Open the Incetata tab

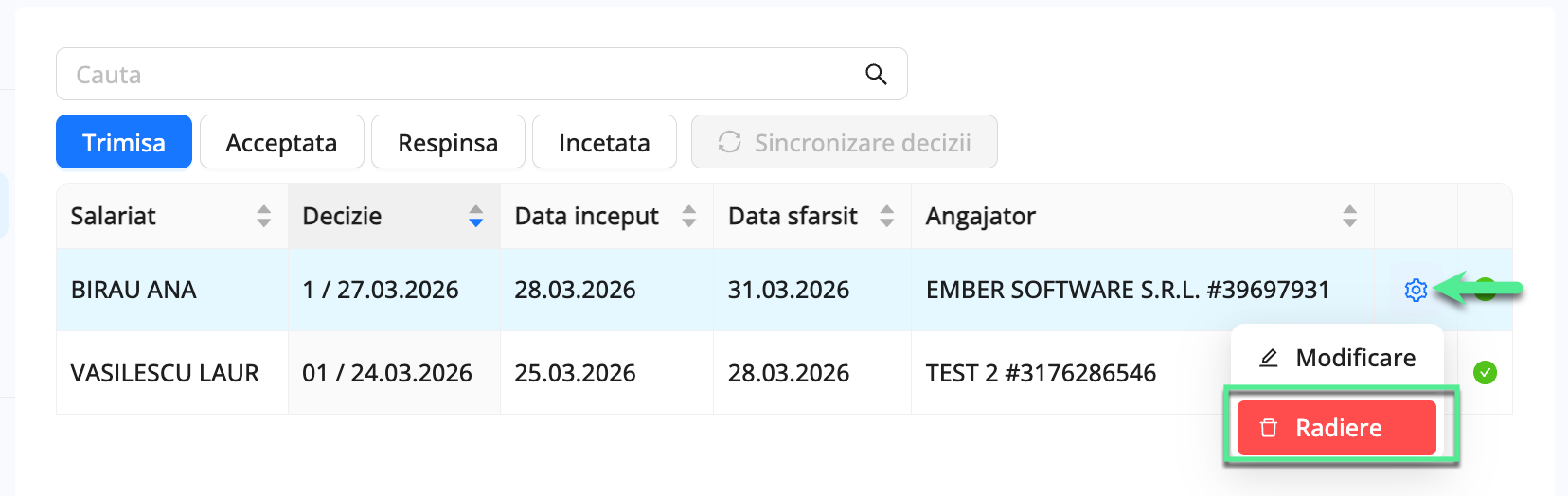pos(604,143)
